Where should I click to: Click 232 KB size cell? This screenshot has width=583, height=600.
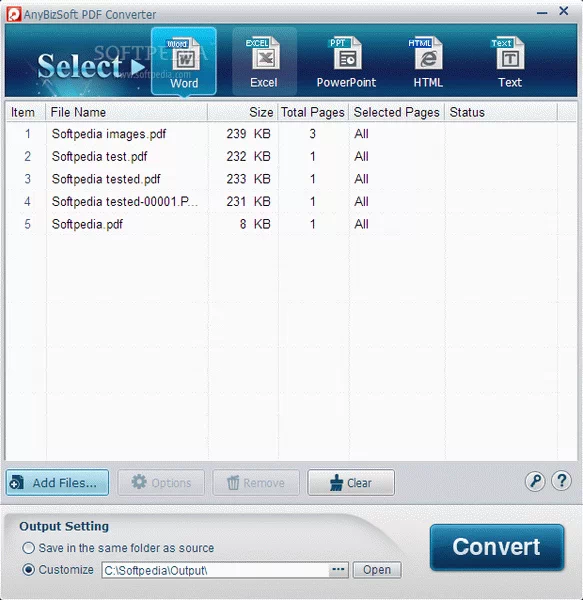248,157
